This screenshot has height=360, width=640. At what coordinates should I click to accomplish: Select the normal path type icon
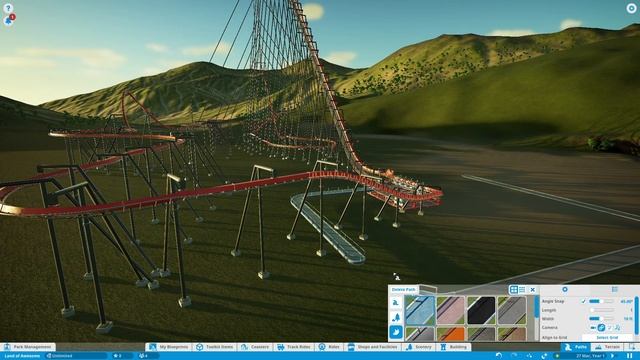(396, 303)
